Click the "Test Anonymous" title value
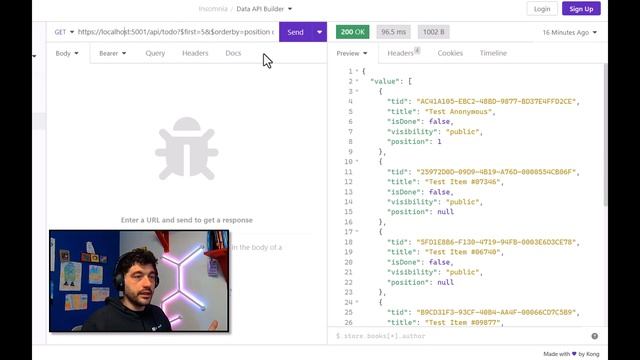640x360 pixels. (x=460, y=111)
